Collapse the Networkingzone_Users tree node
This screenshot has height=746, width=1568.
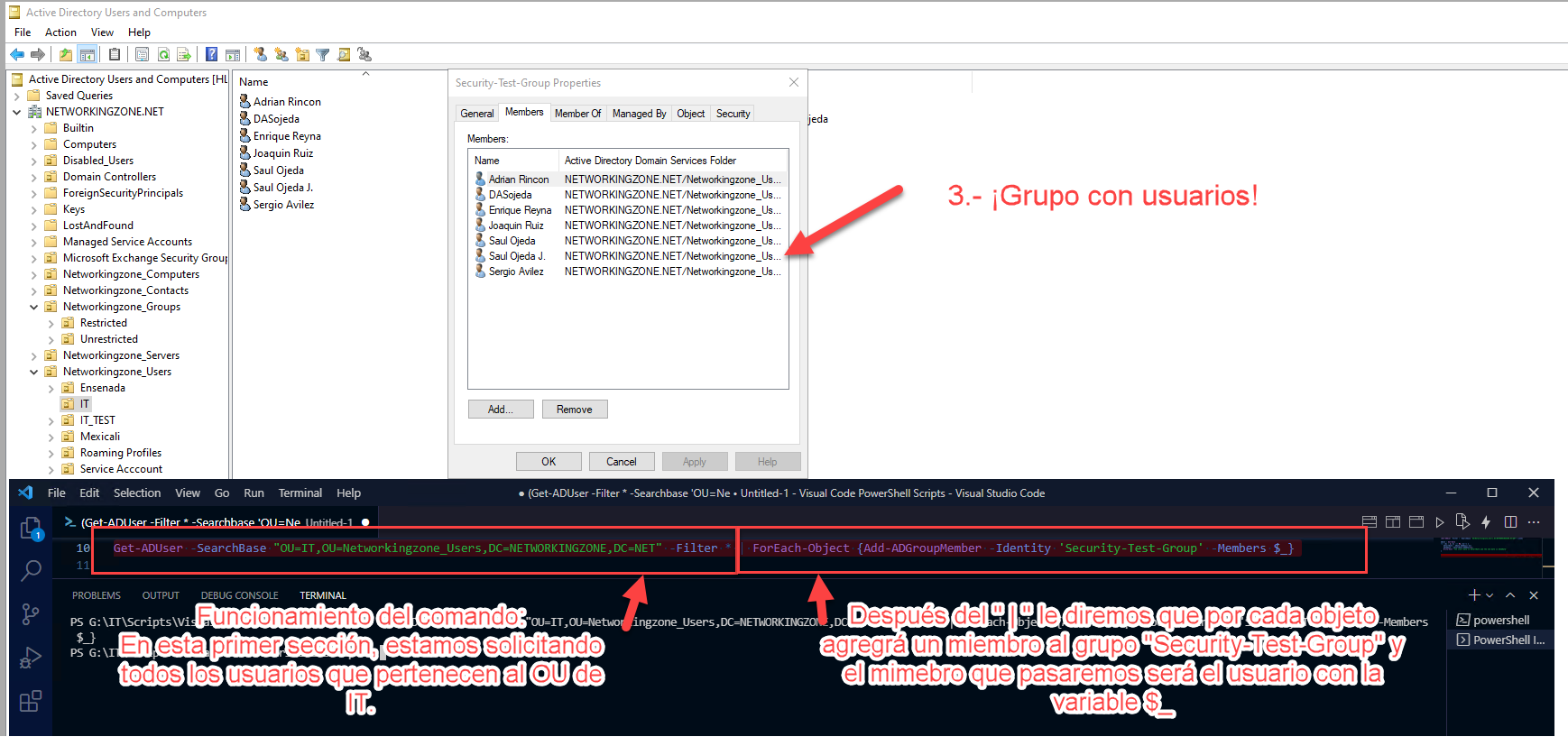pos(34,372)
